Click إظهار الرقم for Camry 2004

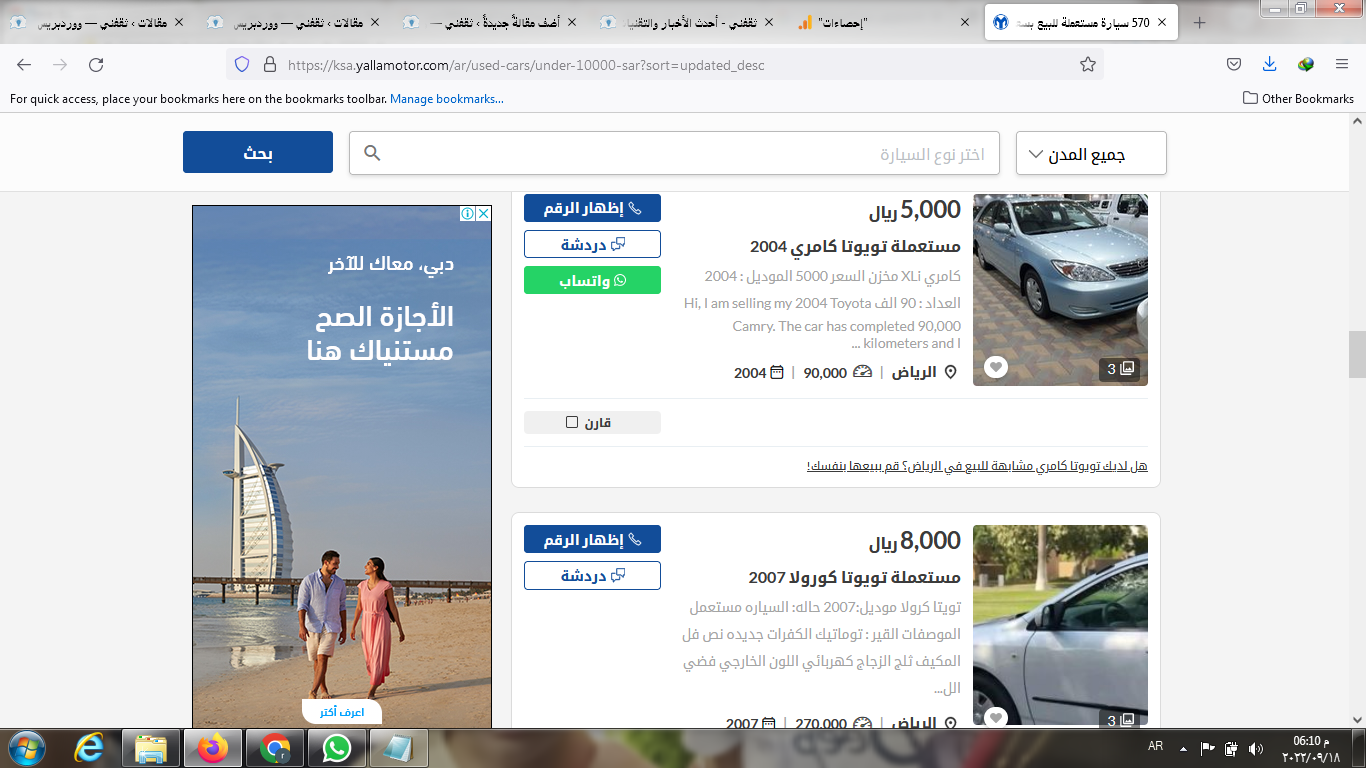pos(592,208)
